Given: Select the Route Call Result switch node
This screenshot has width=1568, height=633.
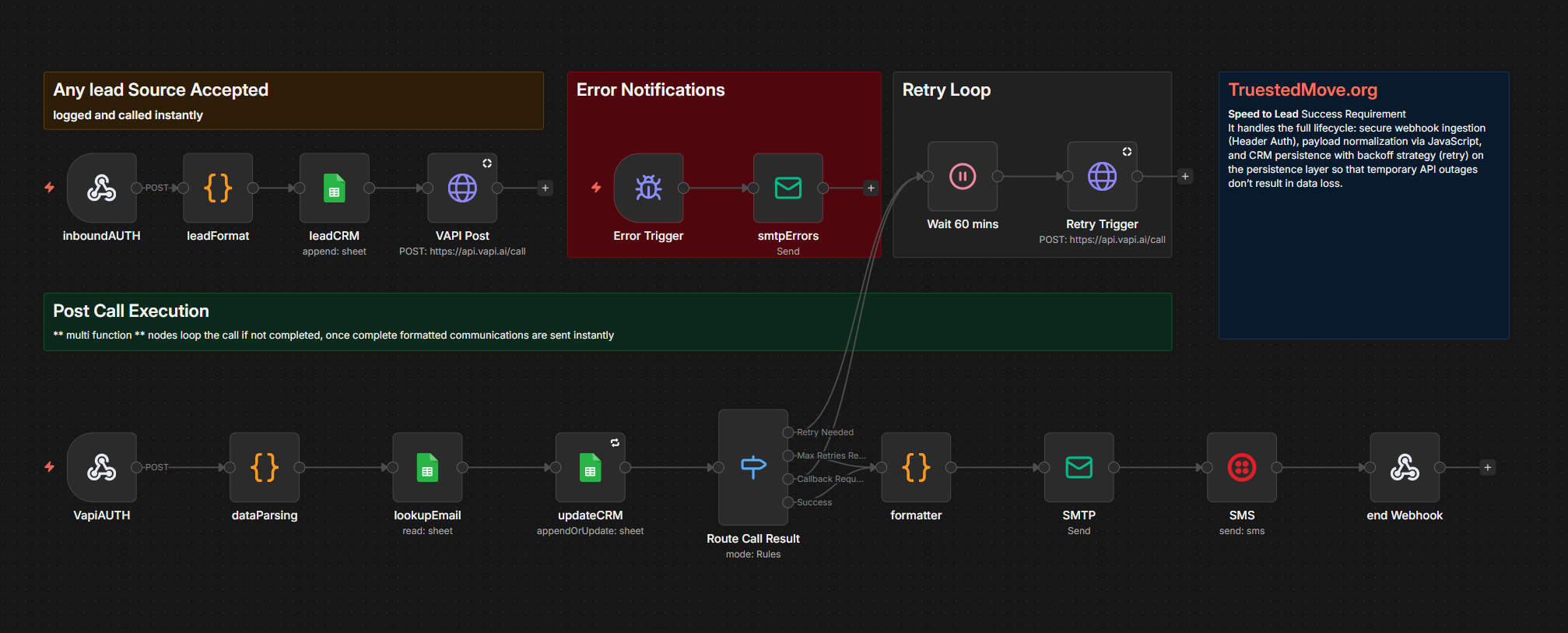Looking at the screenshot, I should tap(752, 467).
